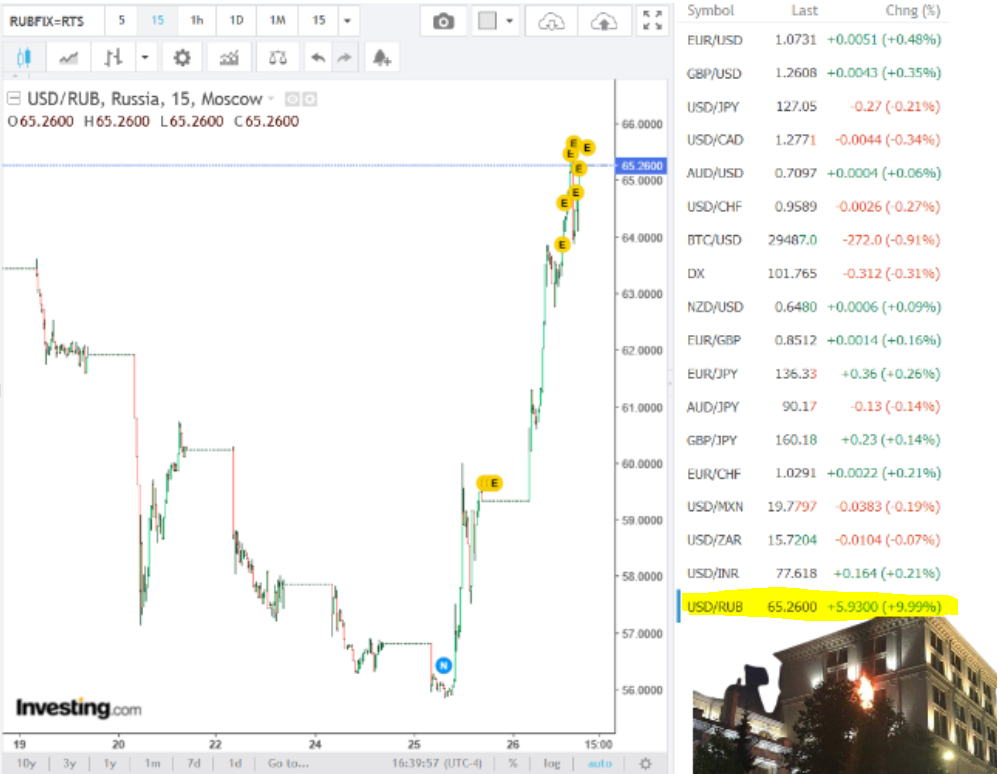
Task: Select NZD/USD row in watchlist
Action: point(813,307)
